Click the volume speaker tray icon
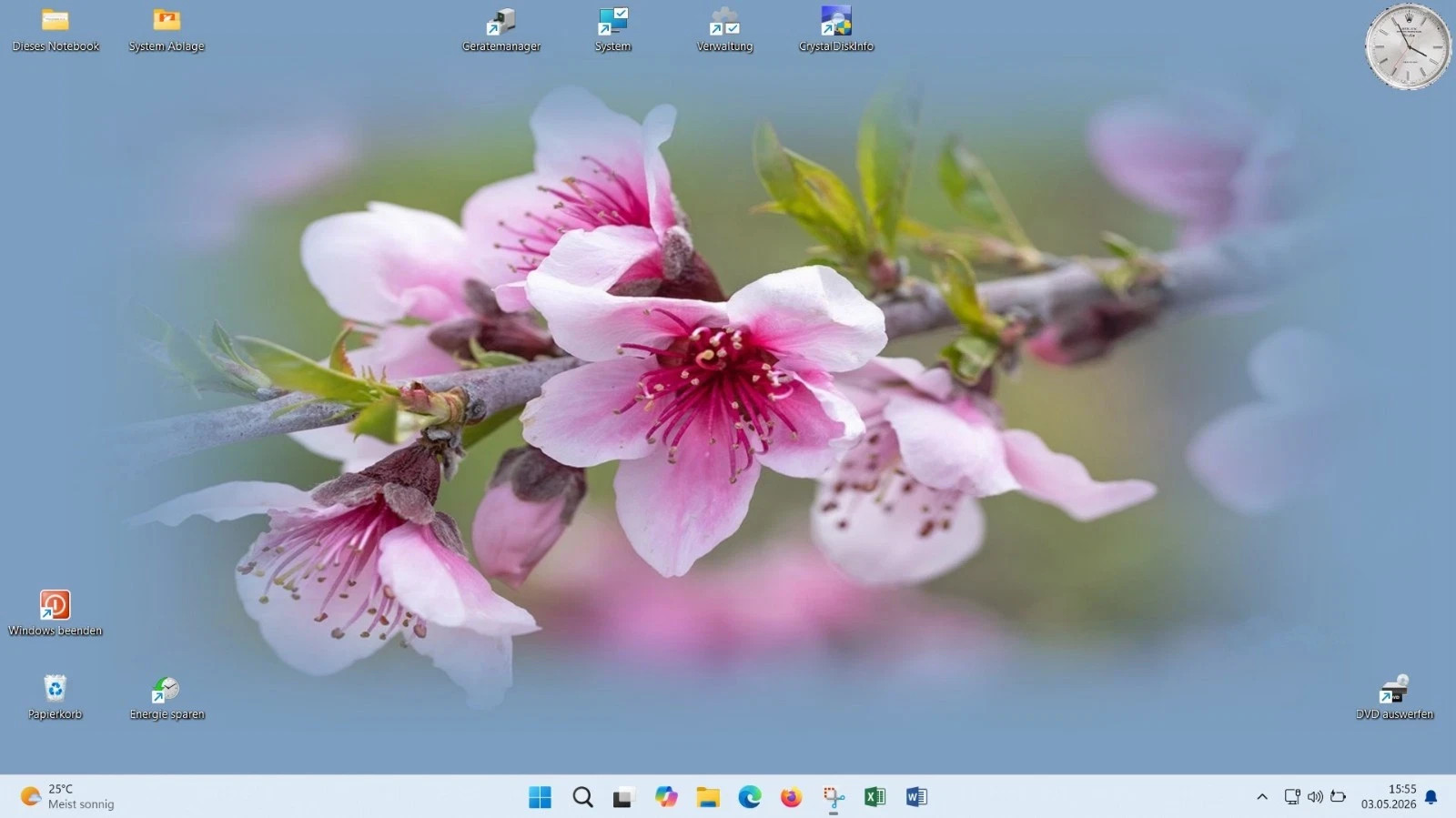This screenshot has height=818, width=1456. (1315, 797)
